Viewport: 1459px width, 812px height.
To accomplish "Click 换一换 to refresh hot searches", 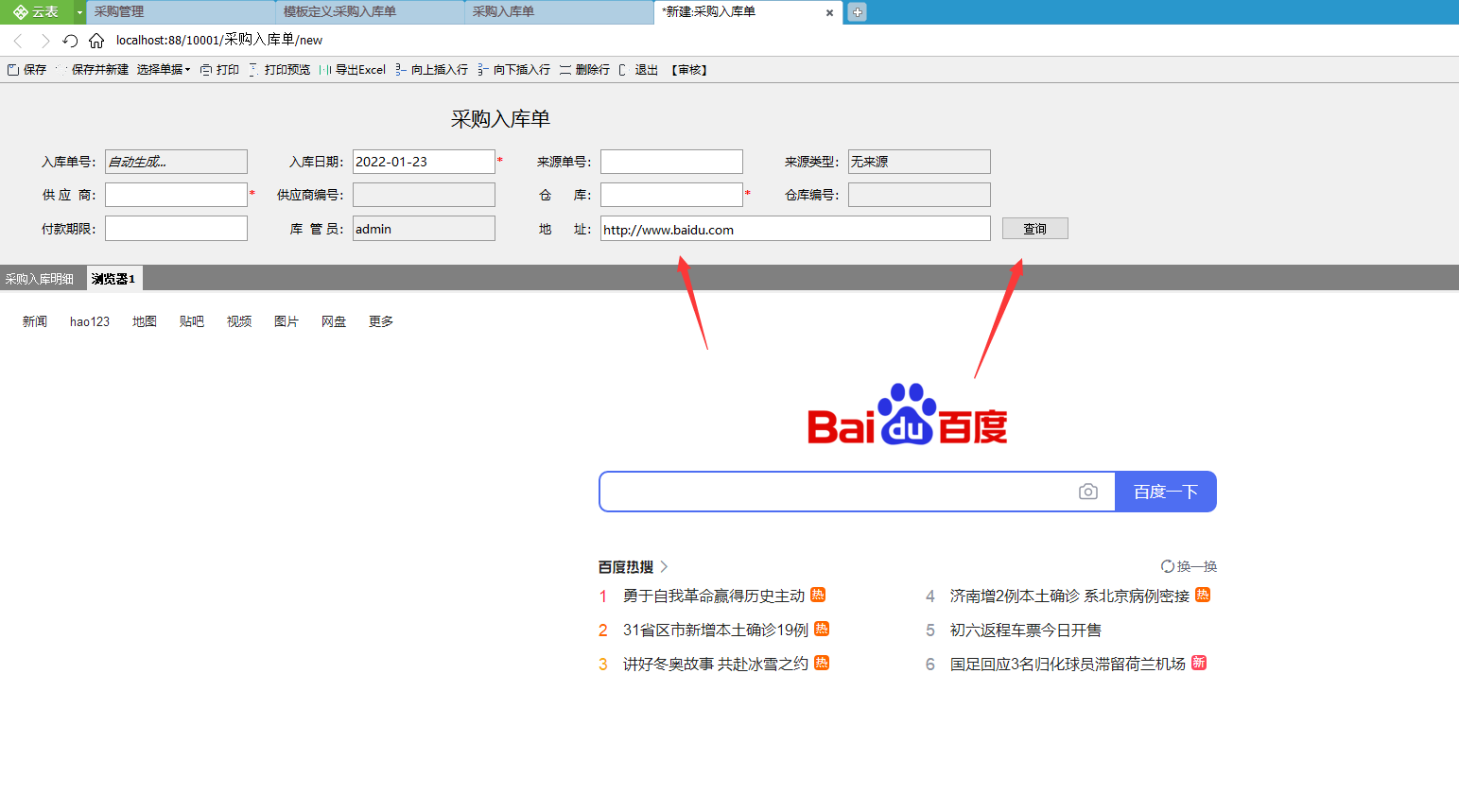I will tap(1189, 566).
